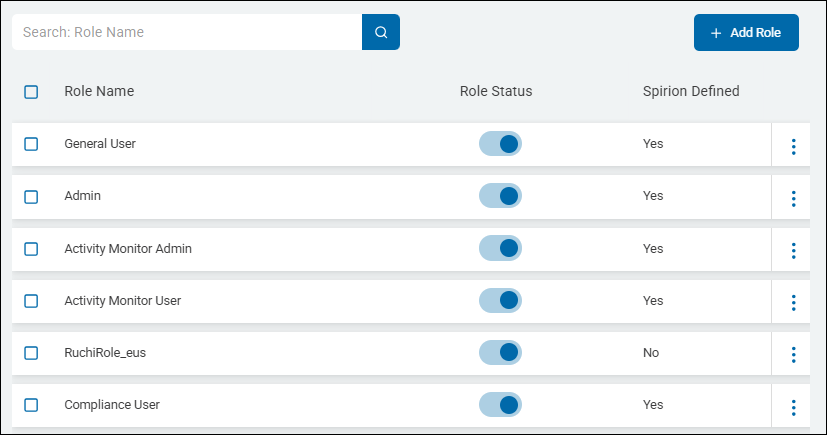Toggle off Compliance User role status

(x=500, y=405)
